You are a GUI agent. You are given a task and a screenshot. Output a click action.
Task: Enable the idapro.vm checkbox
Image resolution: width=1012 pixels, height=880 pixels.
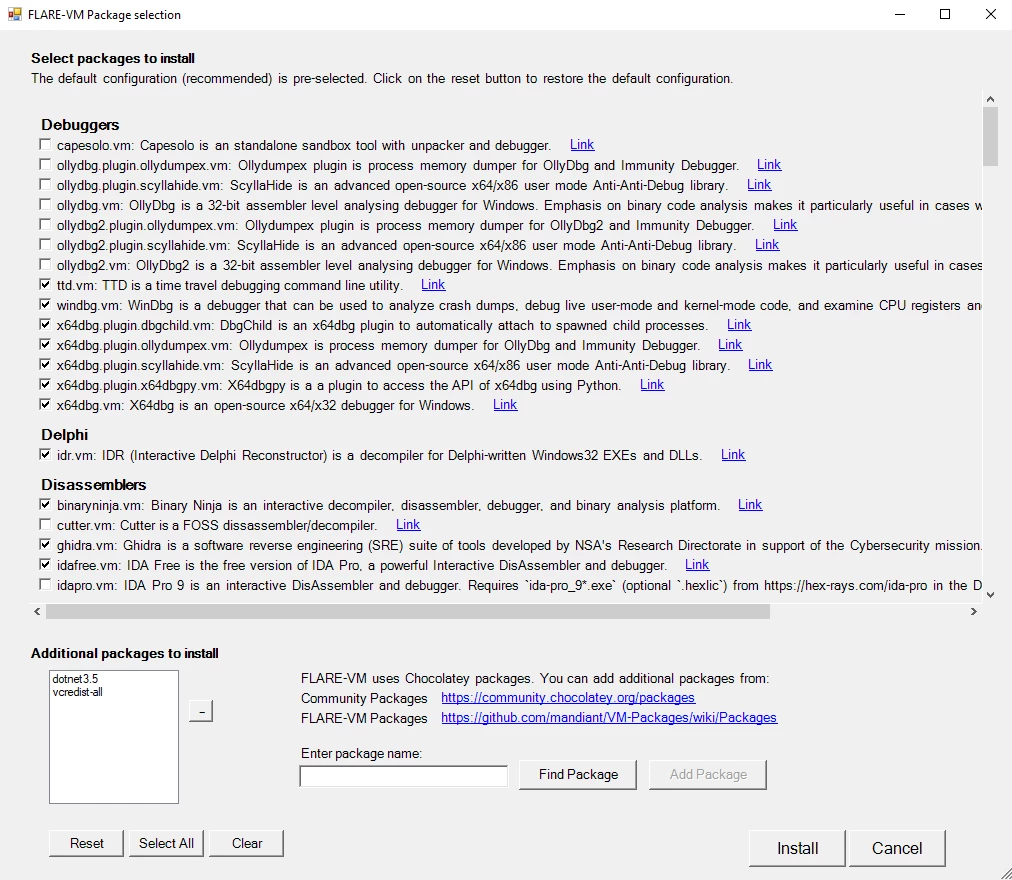coord(45,584)
